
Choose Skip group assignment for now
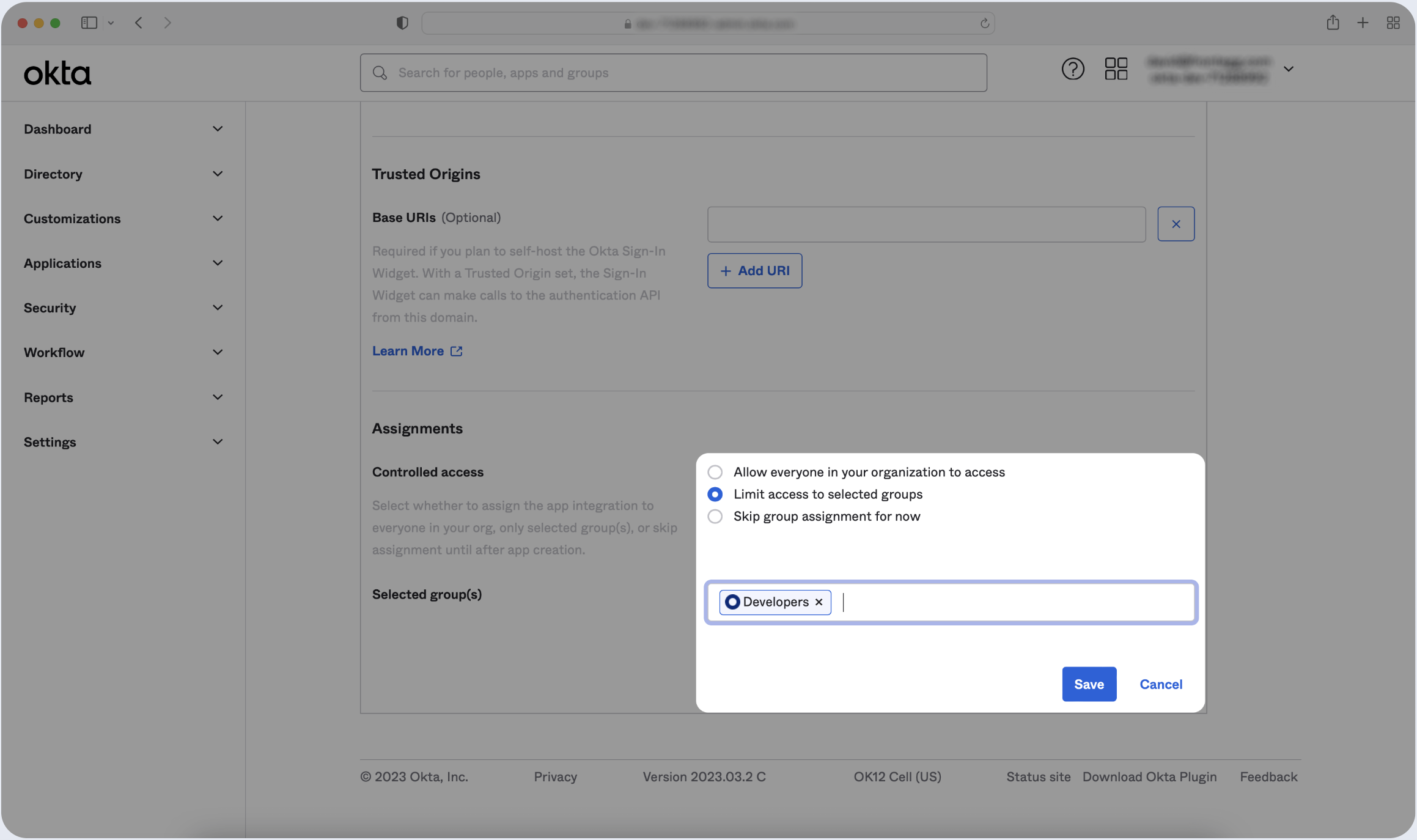(715, 517)
